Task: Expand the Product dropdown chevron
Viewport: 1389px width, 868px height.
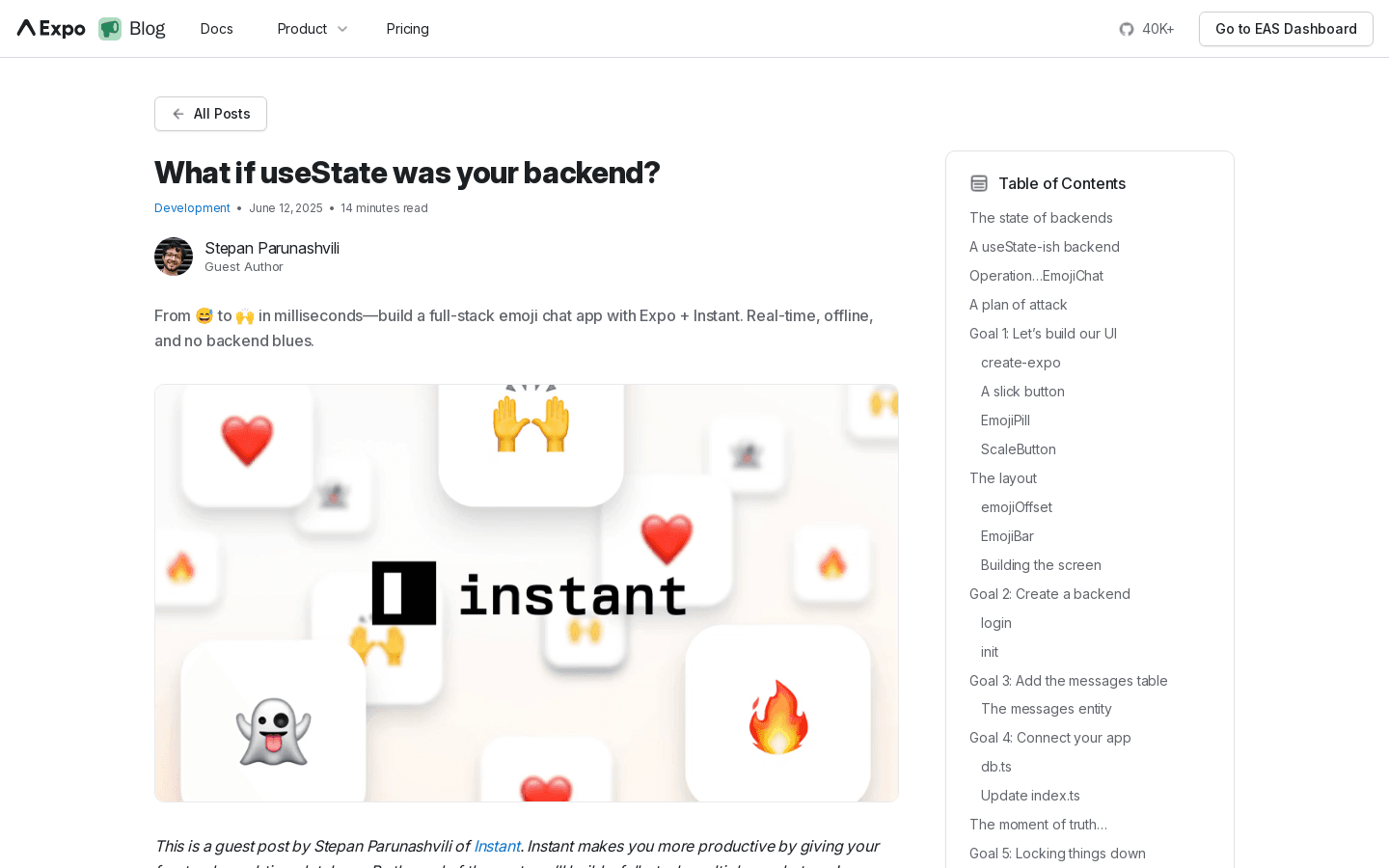Action: click(342, 29)
